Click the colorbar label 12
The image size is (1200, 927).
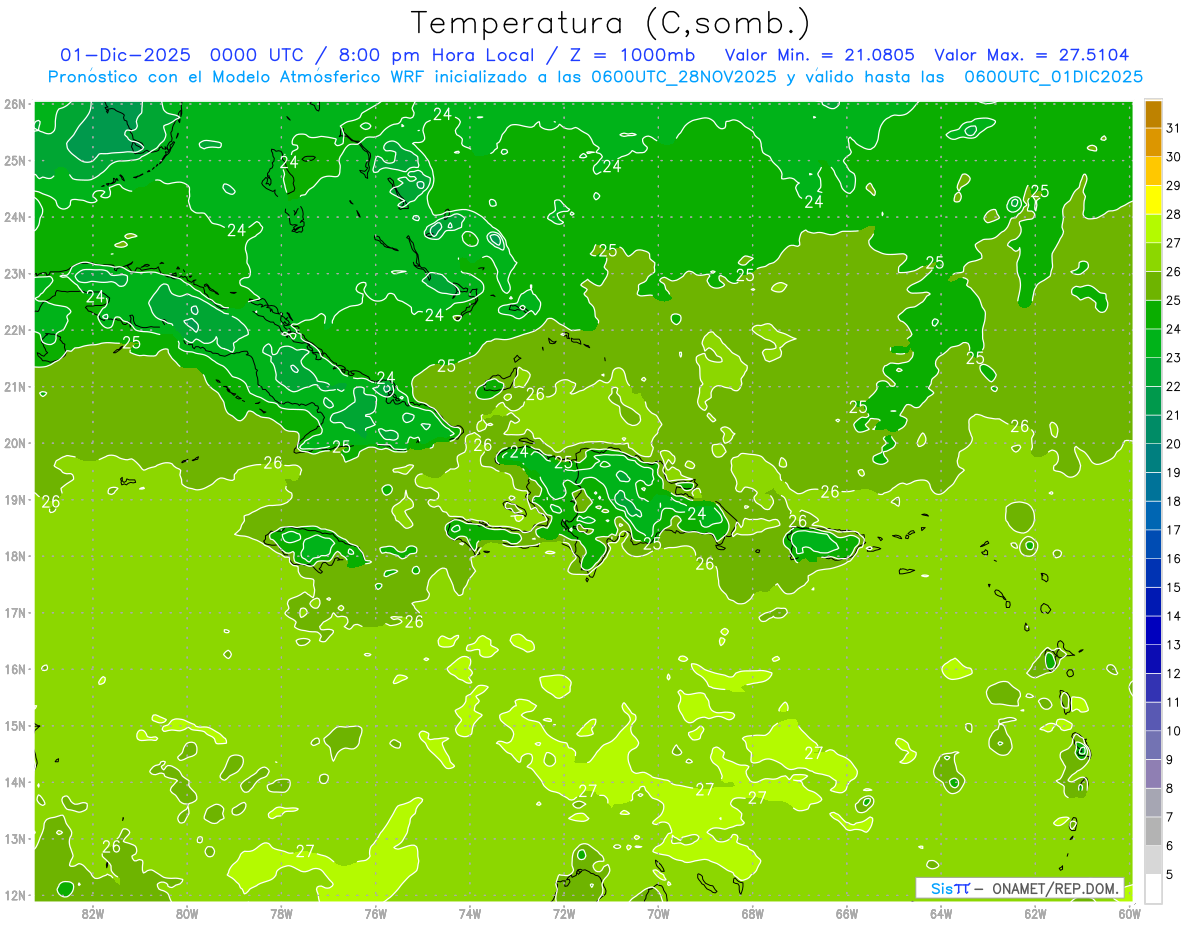[1173, 674]
